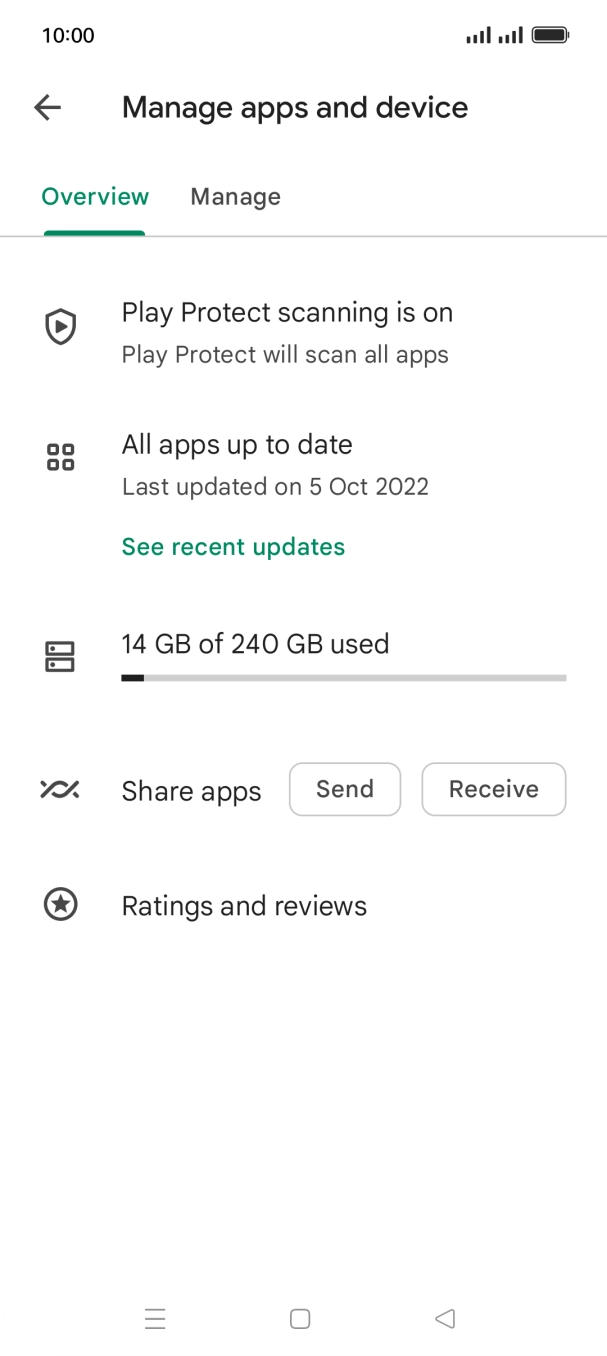Switch to the Manage tab
This screenshot has height=1356, width=607.
tap(235, 197)
